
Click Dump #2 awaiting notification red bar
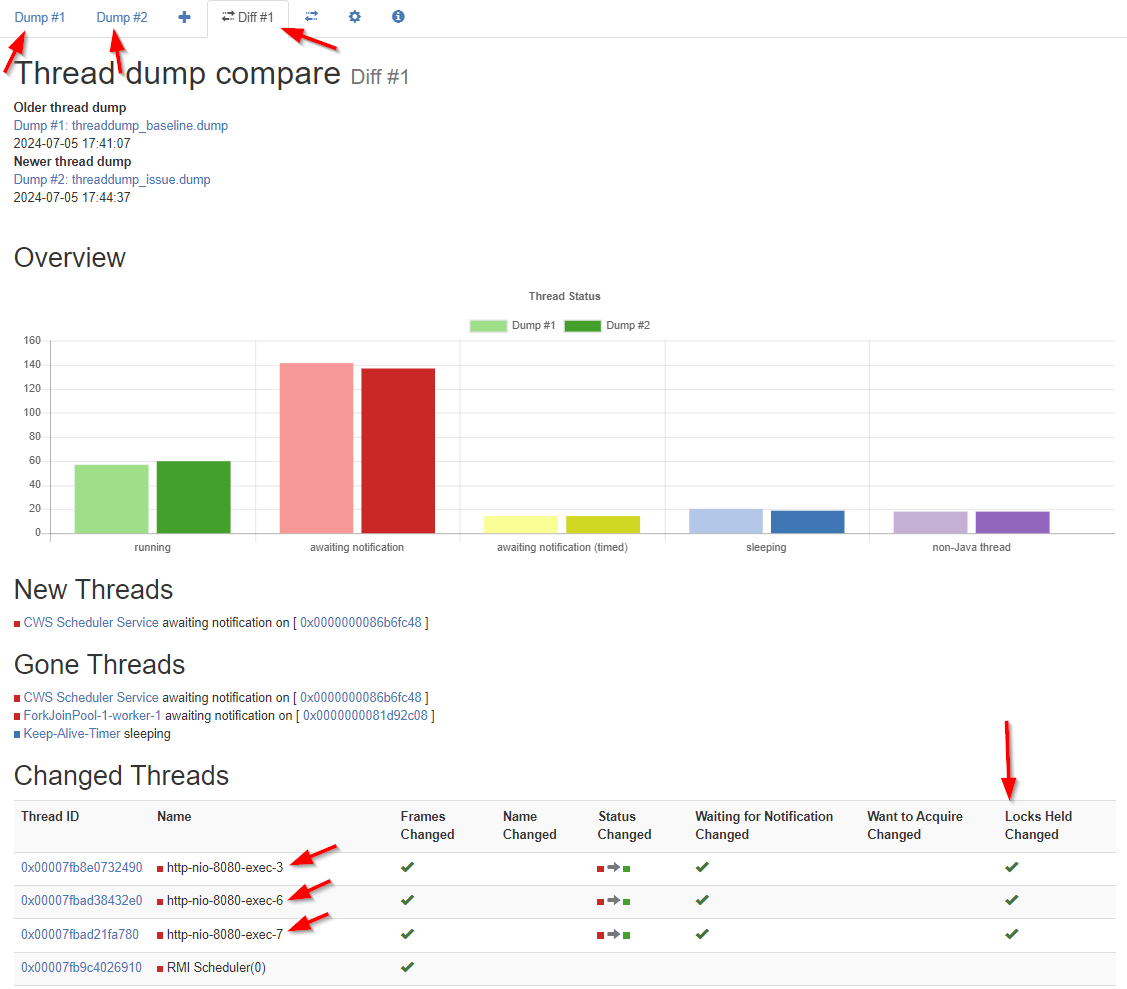[398, 450]
